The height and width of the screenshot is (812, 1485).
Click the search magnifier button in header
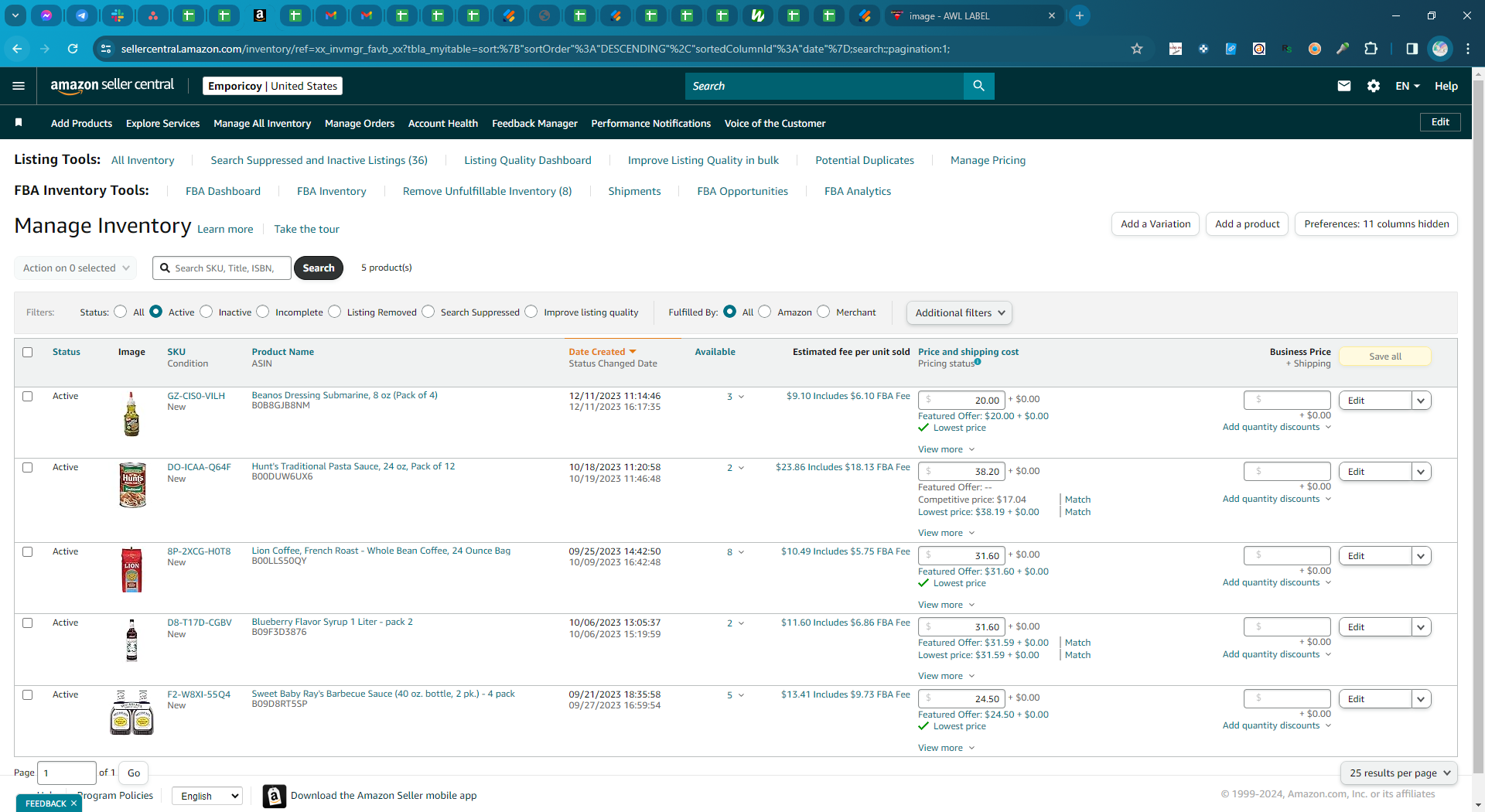pos(978,86)
